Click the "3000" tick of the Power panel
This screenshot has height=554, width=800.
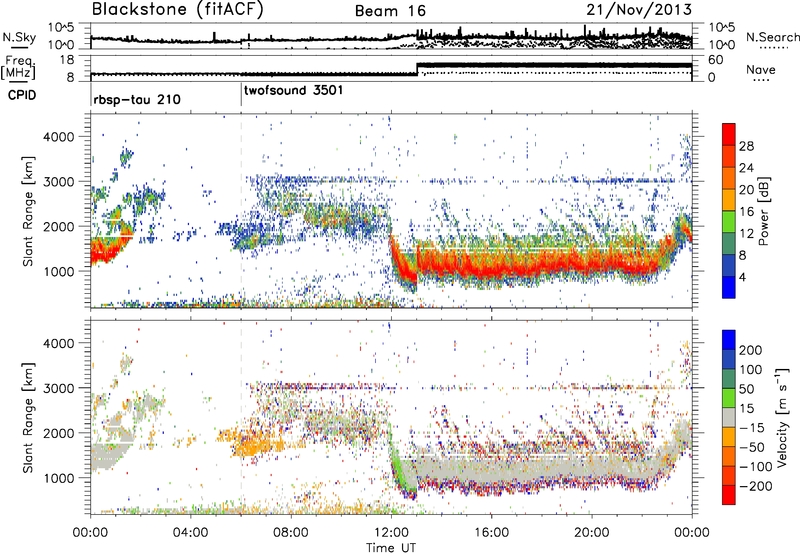tap(58, 182)
